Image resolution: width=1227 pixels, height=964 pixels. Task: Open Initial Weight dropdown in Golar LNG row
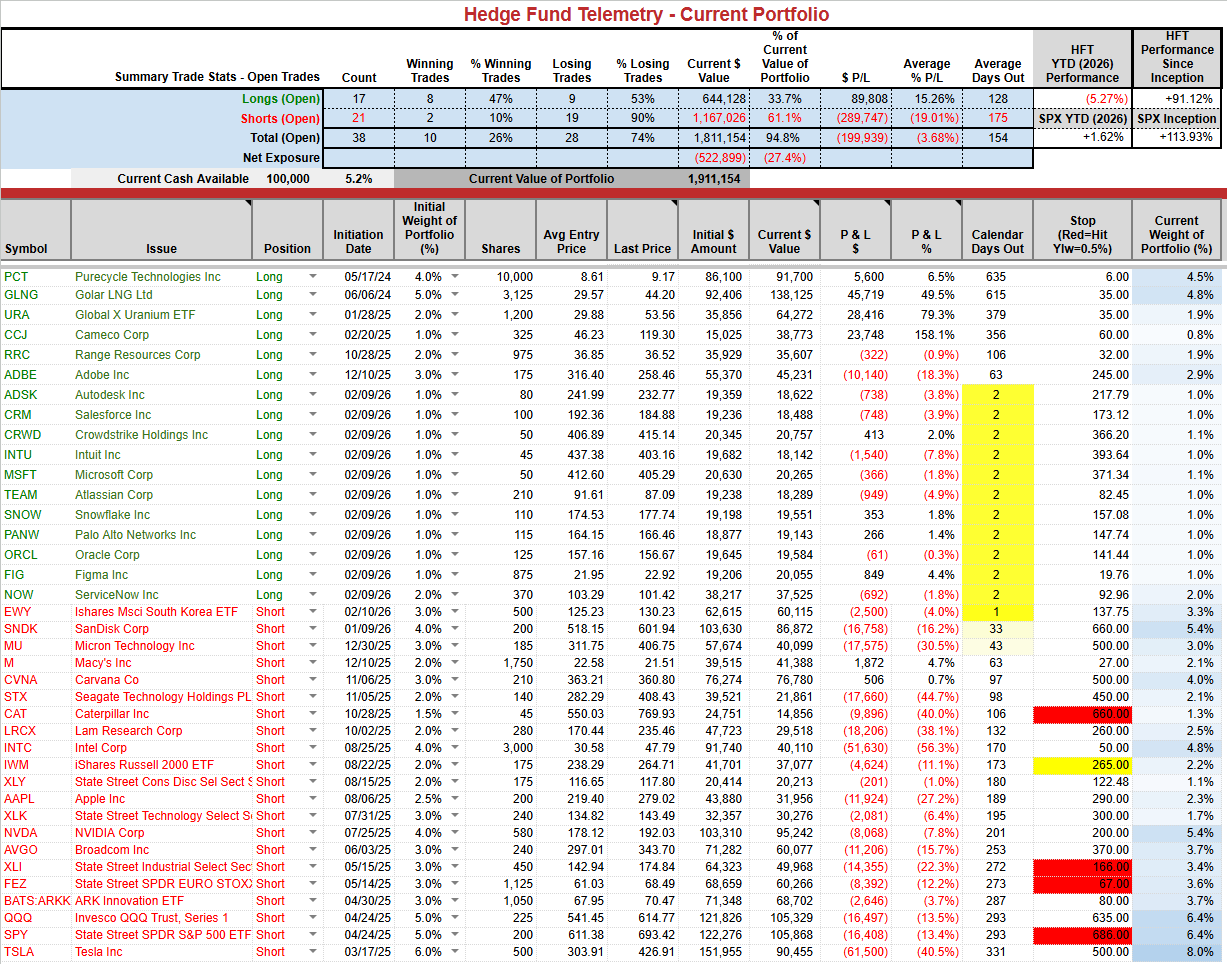point(455,295)
